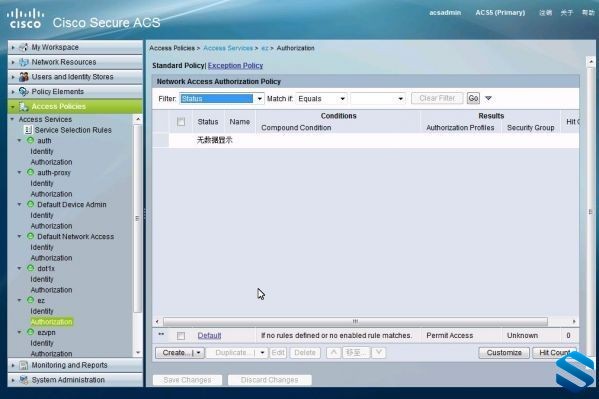
Task: Click the Network Resources icon
Action: pyautogui.click(x=24, y=62)
